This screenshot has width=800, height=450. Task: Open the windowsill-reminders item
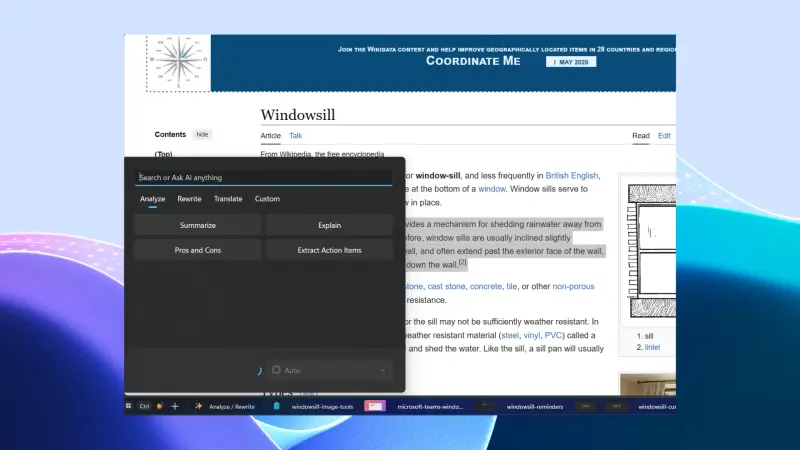tap(535, 407)
